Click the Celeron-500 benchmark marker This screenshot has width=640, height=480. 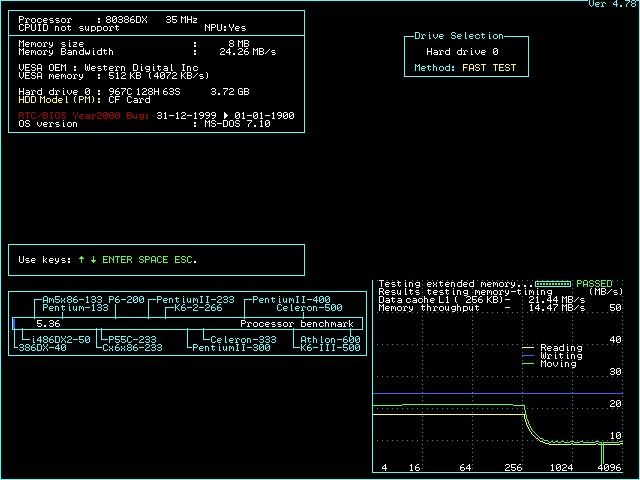309,308
